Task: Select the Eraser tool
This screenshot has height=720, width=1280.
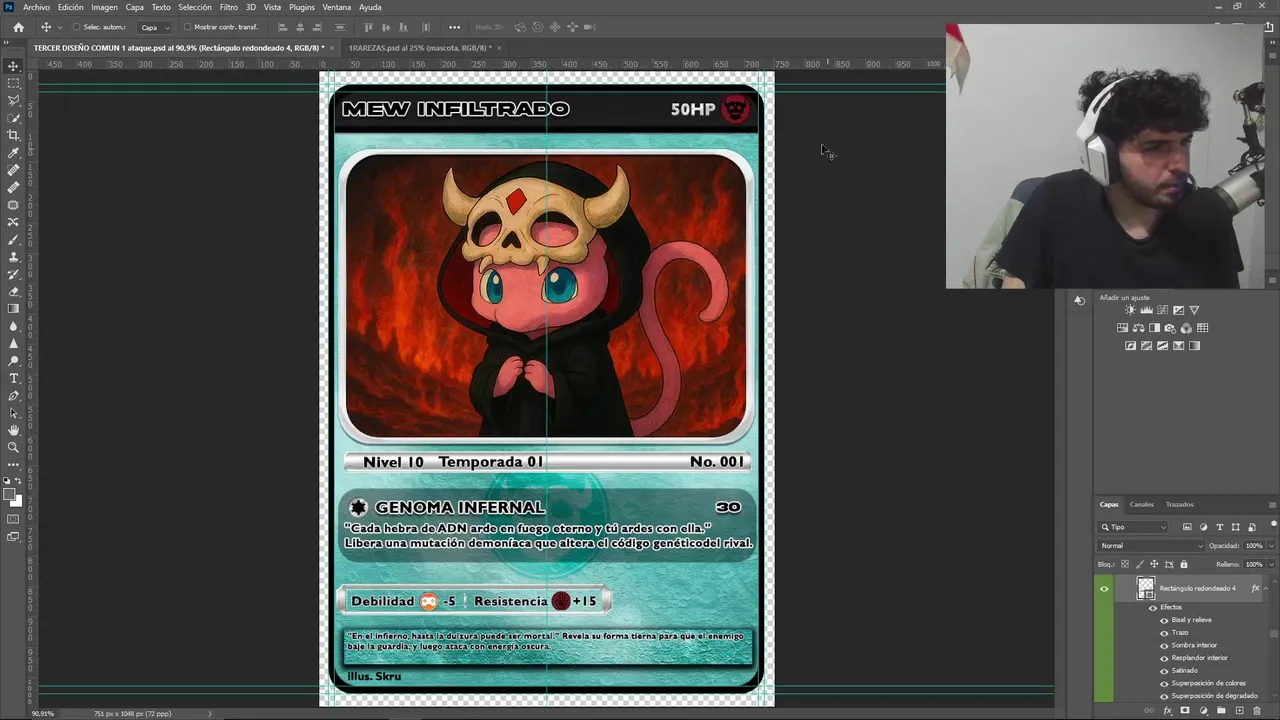Action: click(13, 292)
